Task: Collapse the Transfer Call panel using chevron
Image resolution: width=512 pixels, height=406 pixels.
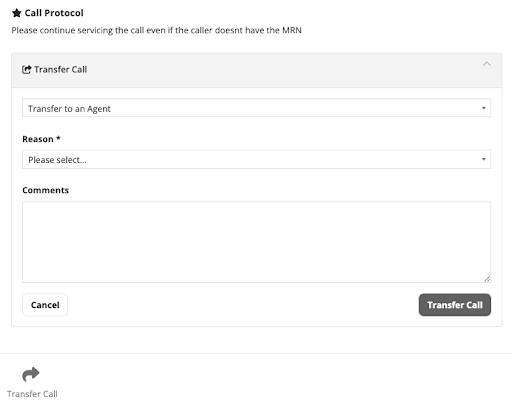Action: coord(487,64)
